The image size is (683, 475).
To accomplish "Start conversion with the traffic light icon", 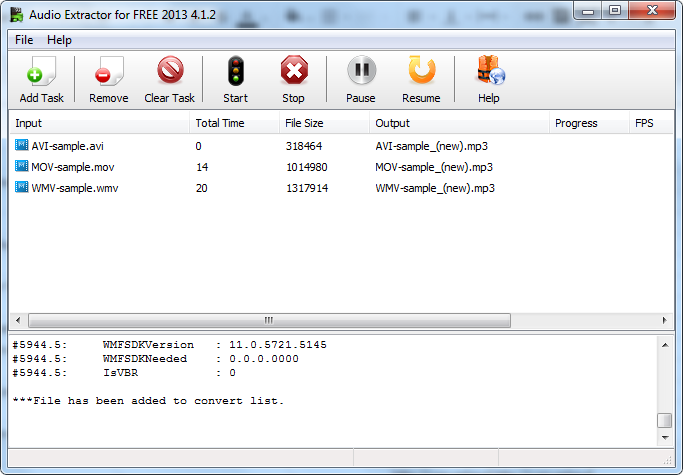I will pyautogui.click(x=236, y=71).
